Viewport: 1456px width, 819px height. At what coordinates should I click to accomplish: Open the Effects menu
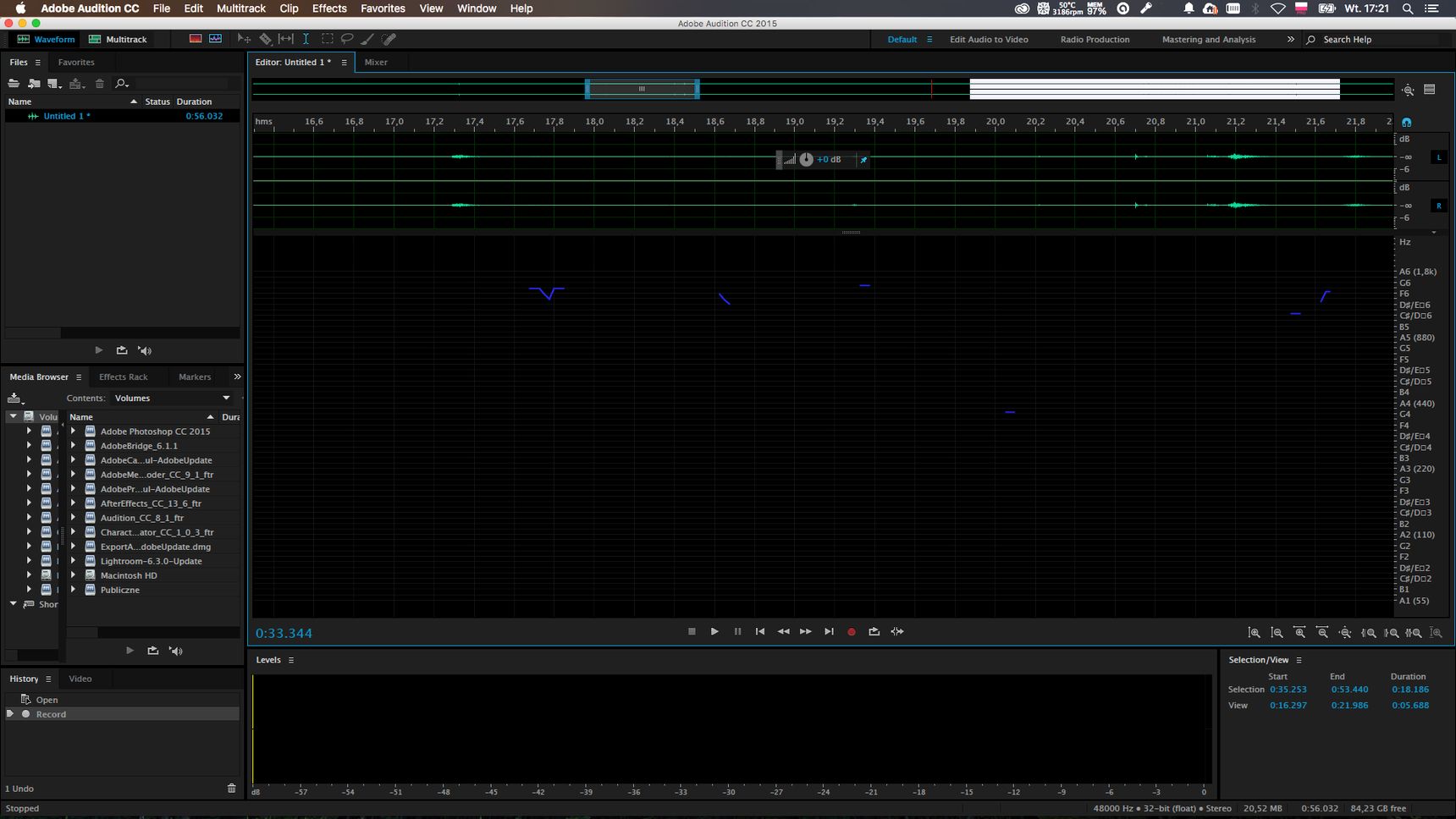click(329, 8)
